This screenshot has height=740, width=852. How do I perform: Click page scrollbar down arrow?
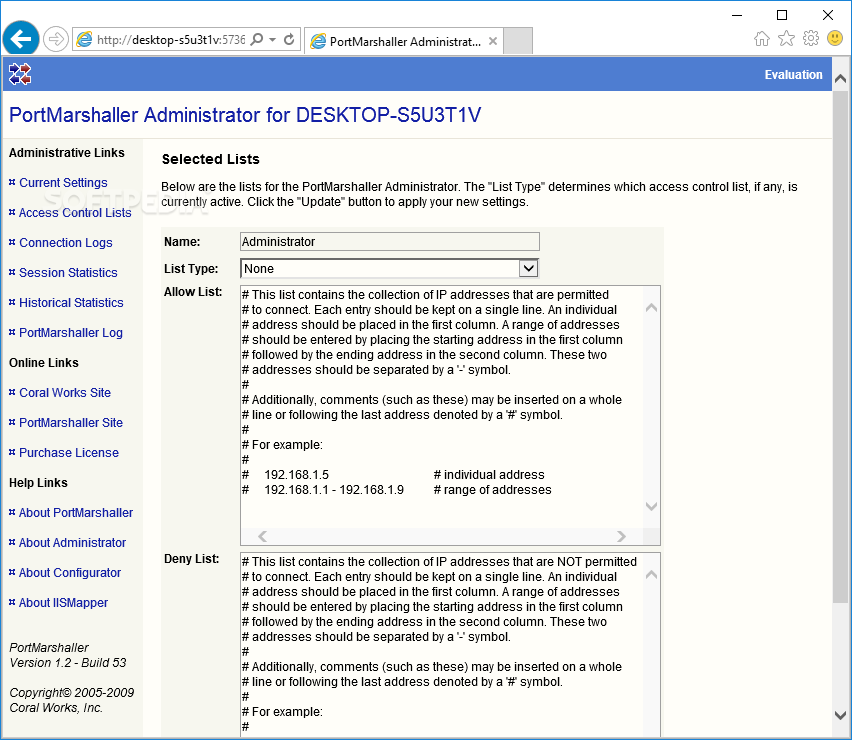click(840, 715)
